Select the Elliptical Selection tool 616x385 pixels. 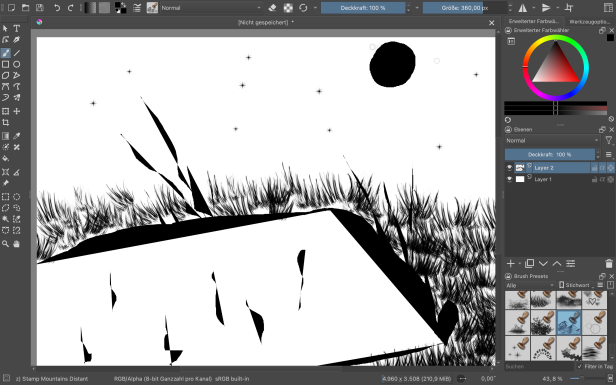click(16, 197)
